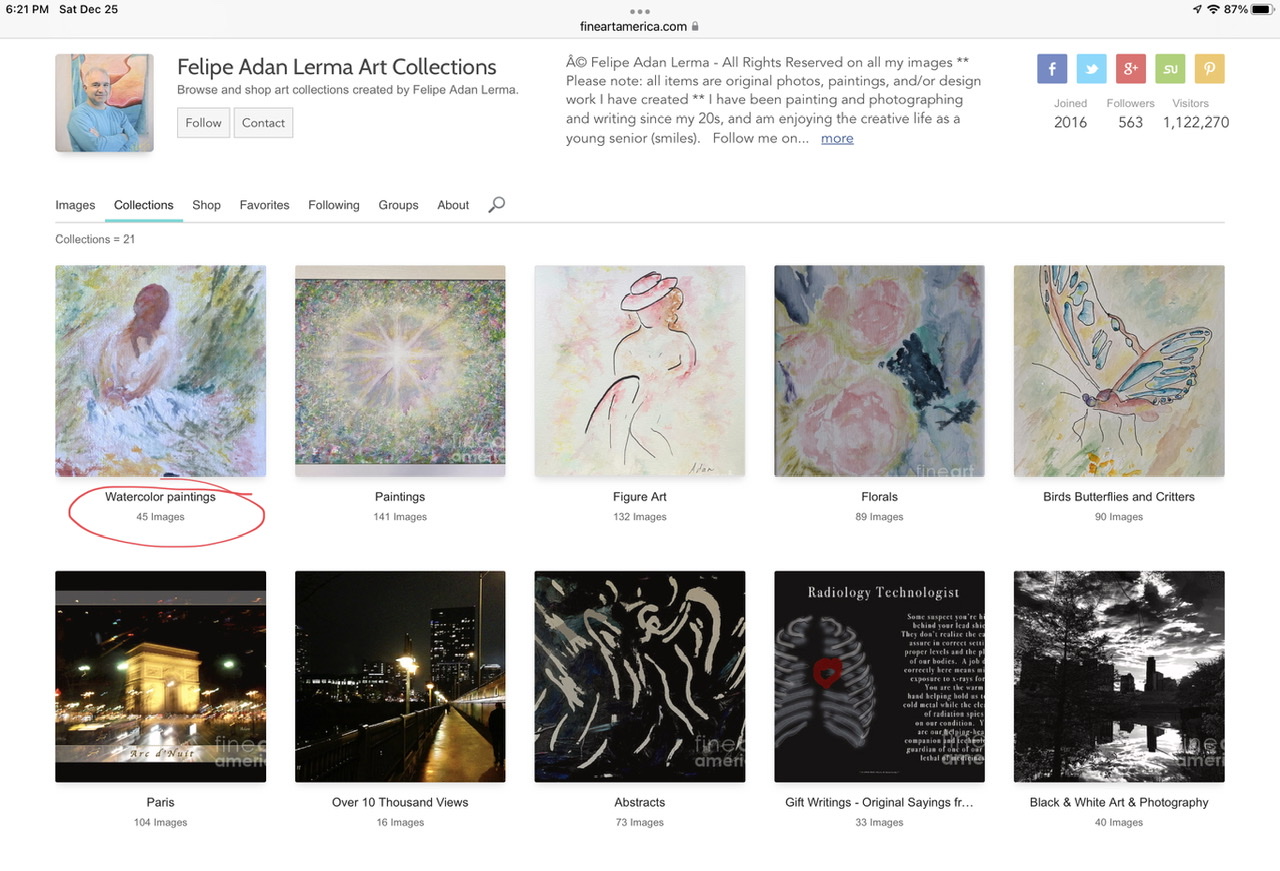The width and height of the screenshot is (1280, 871).
Task: Click the Facebook share icon
Action: point(1052,69)
